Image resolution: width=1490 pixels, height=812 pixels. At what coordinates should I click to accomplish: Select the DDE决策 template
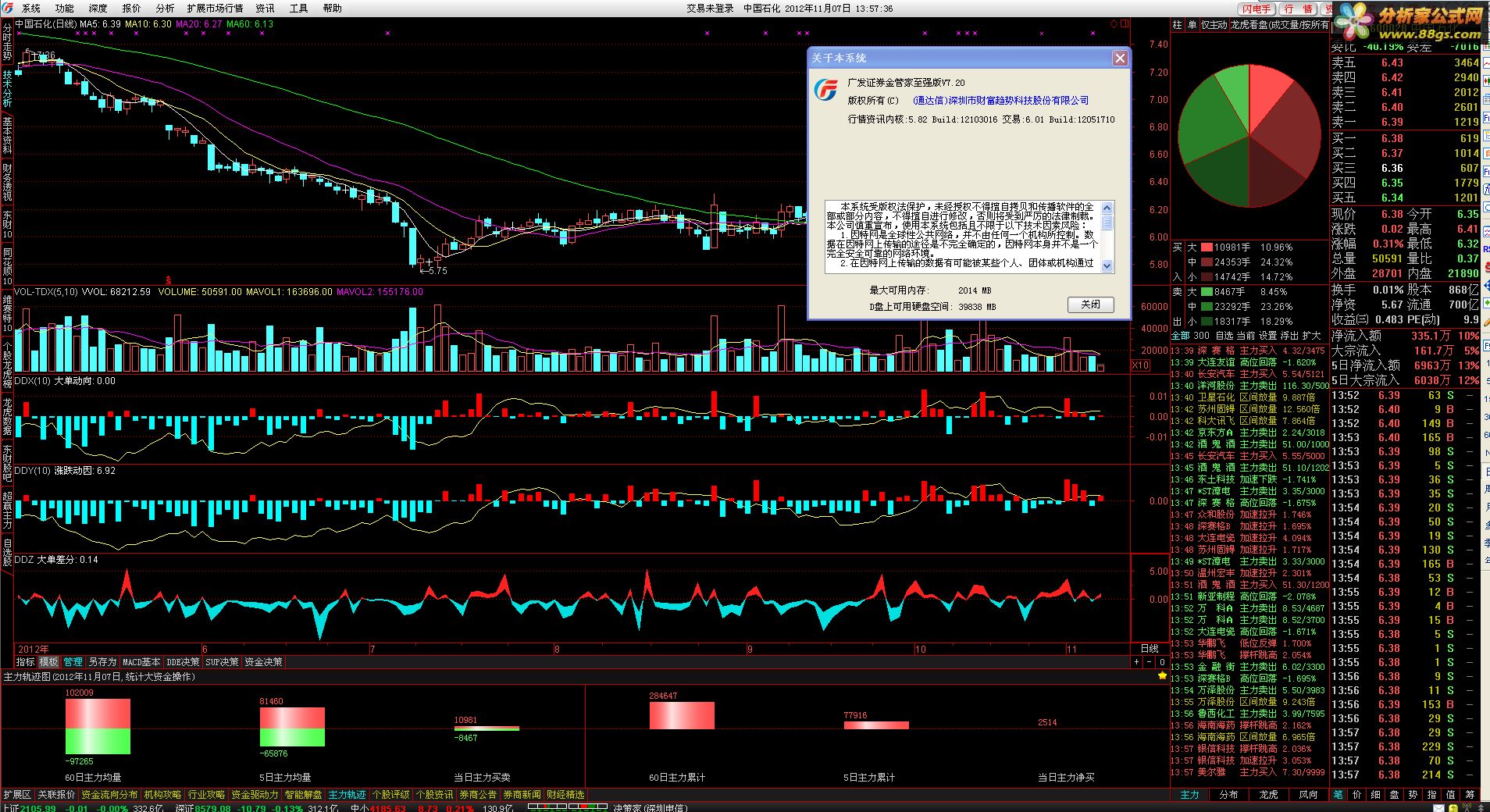(183, 662)
